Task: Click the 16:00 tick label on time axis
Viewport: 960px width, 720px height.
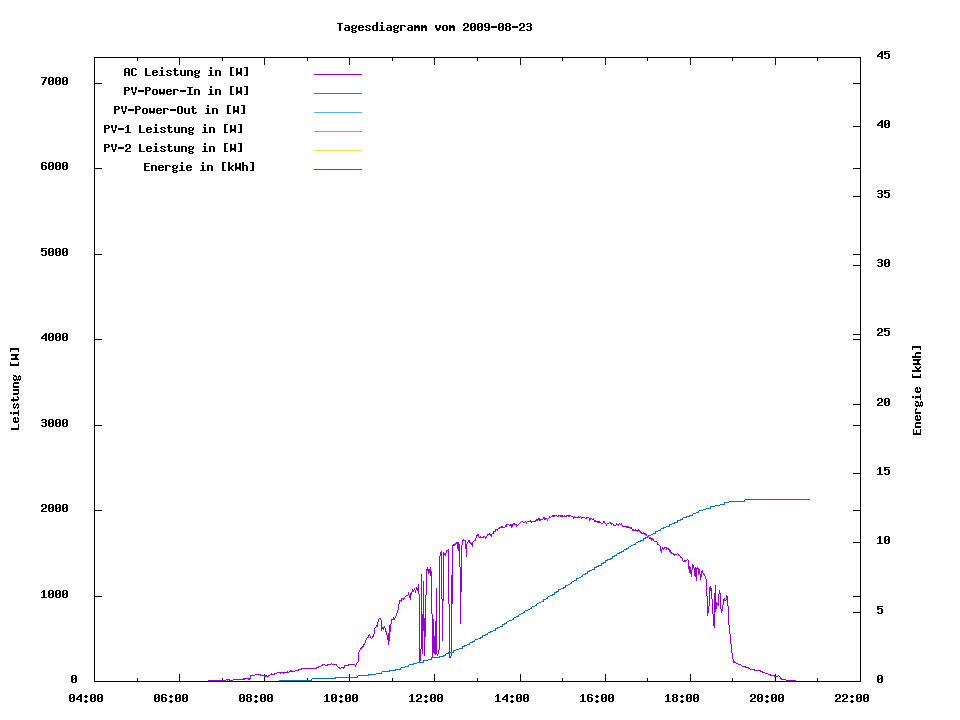Action: pos(596,698)
